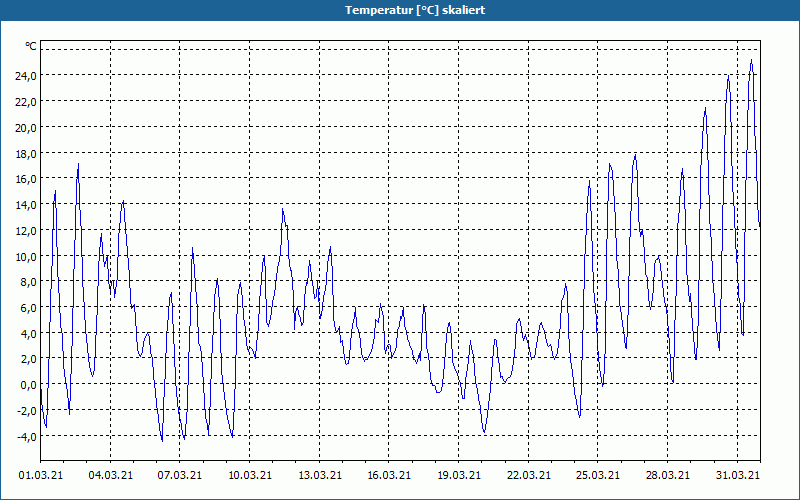
Task: Click the 22,0 y-axis label
Action: pyautogui.click(x=26, y=102)
